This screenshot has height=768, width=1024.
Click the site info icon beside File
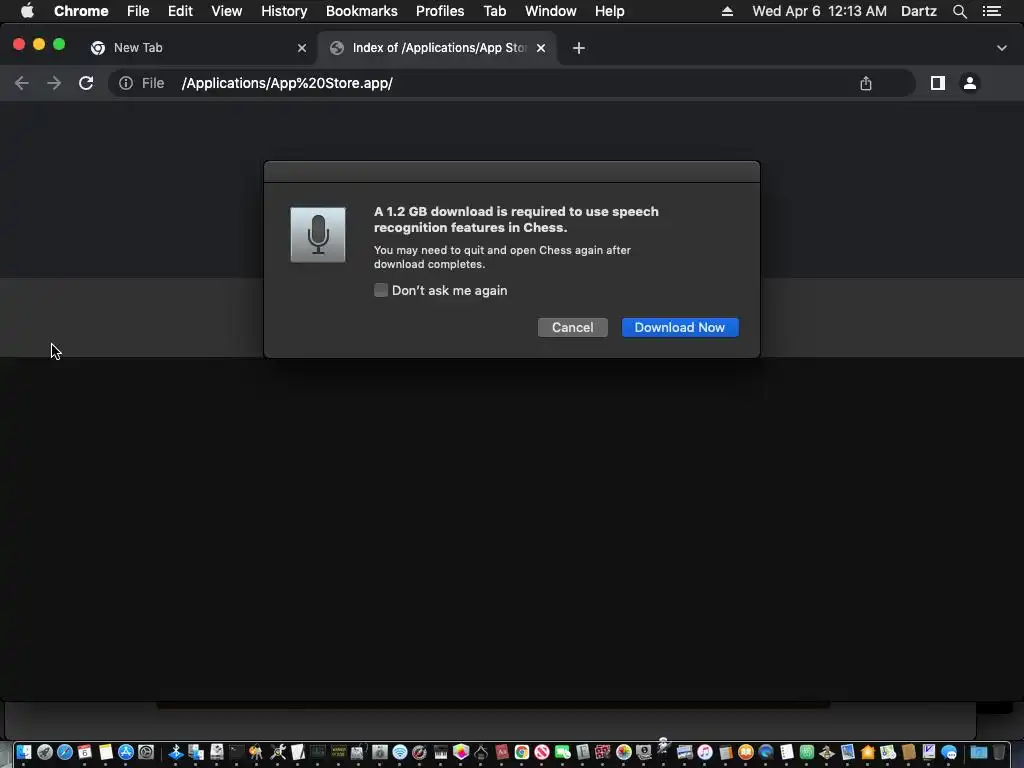(x=125, y=83)
